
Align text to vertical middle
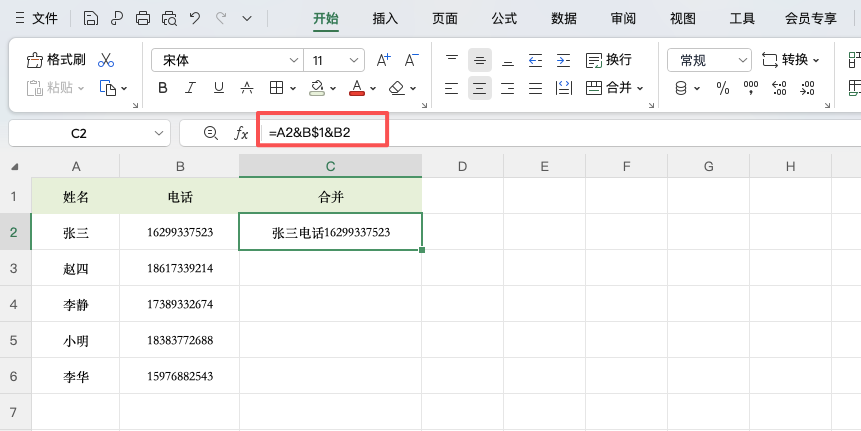(480, 60)
